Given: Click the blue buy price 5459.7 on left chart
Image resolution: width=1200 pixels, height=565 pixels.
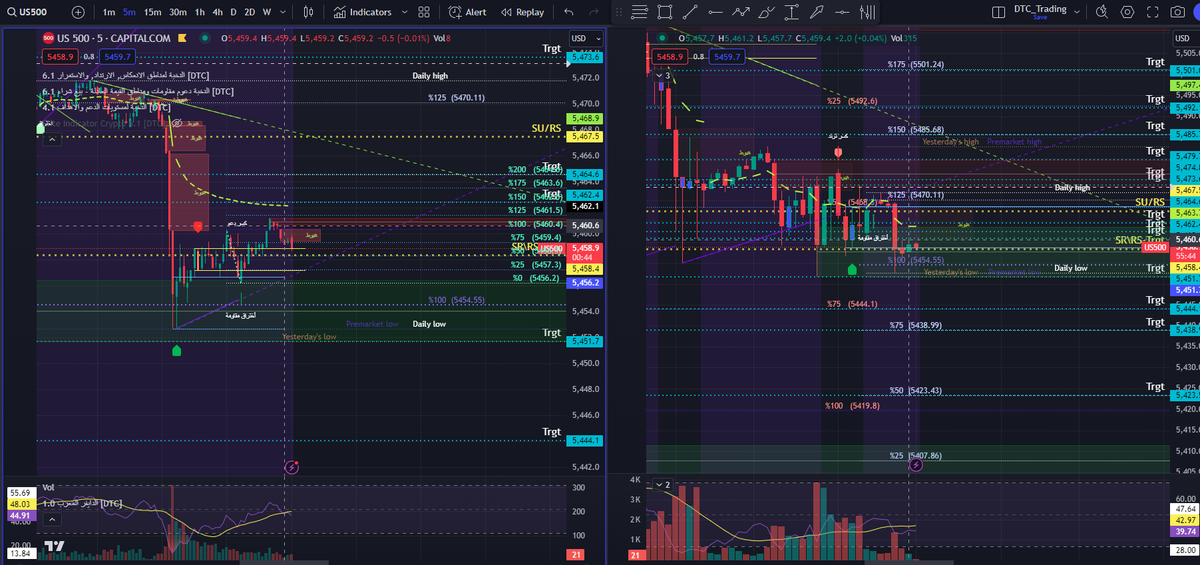Looking at the screenshot, I should coord(117,57).
